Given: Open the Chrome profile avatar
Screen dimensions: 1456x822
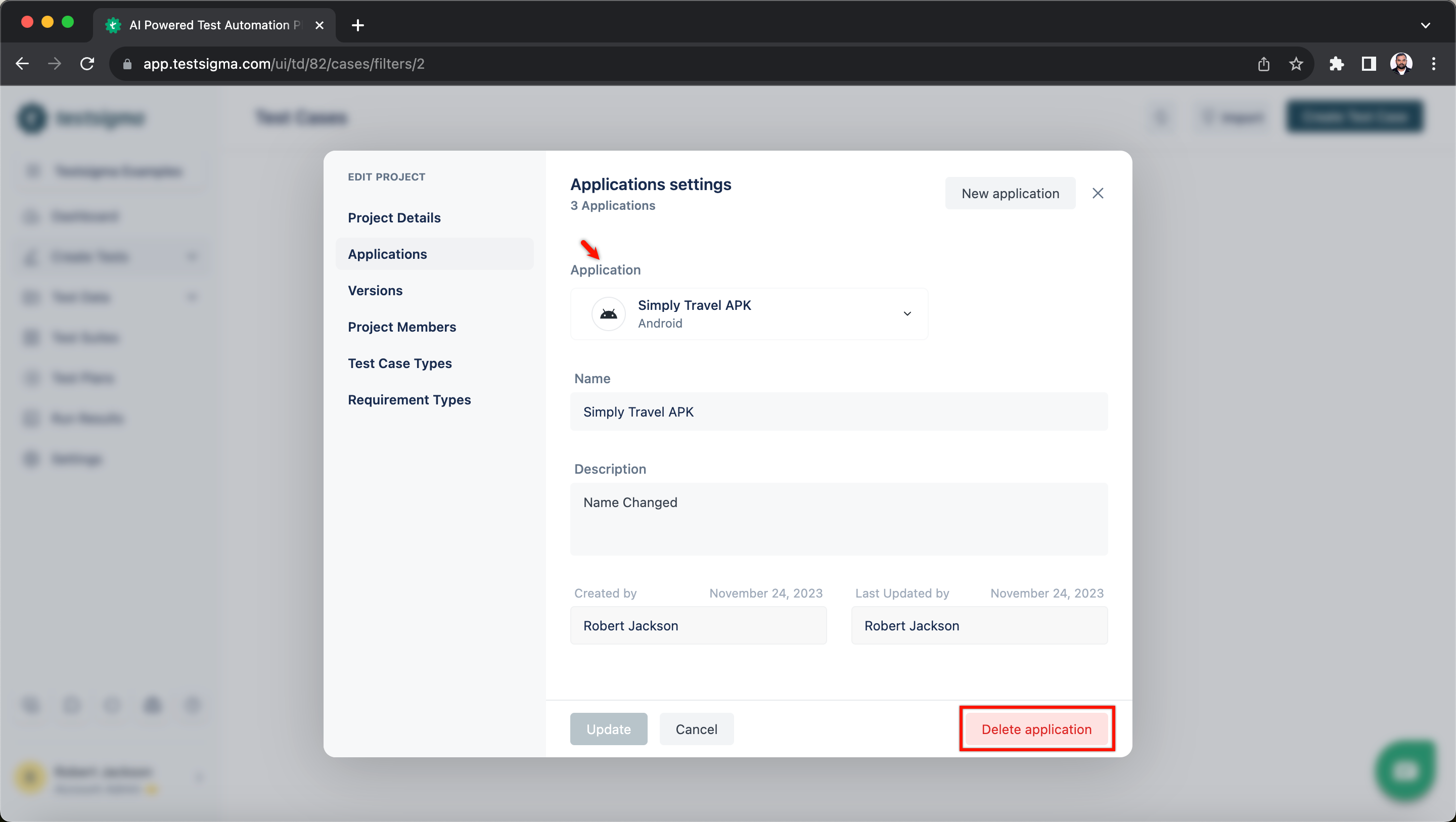Looking at the screenshot, I should click(1400, 64).
